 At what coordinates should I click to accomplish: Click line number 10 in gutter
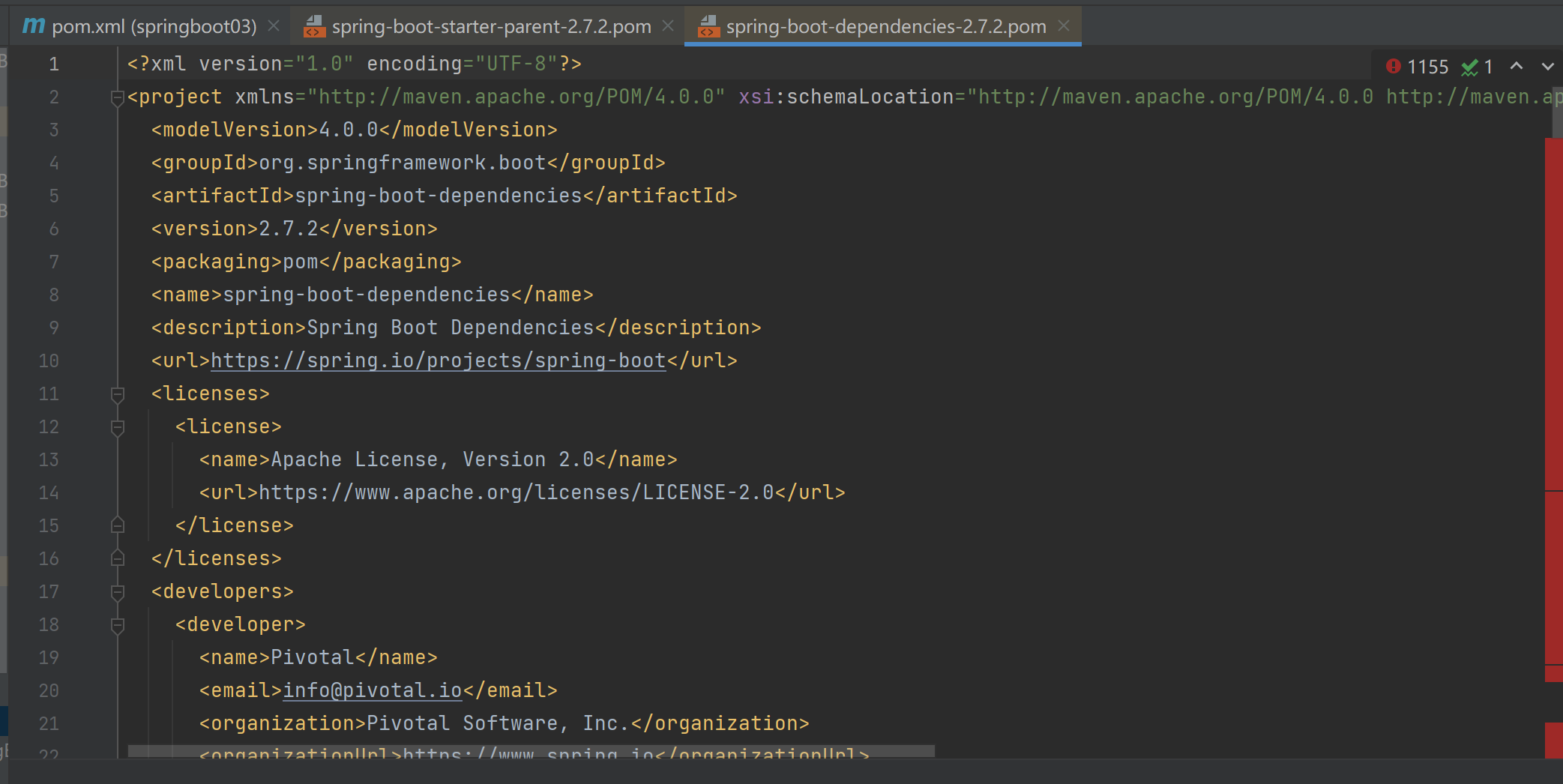click(49, 361)
